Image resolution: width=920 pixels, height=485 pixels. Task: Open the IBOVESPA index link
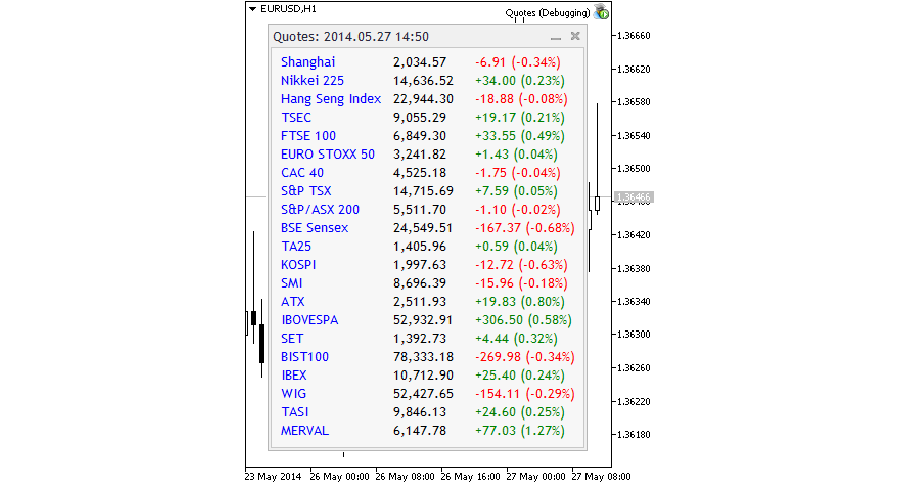pos(310,320)
